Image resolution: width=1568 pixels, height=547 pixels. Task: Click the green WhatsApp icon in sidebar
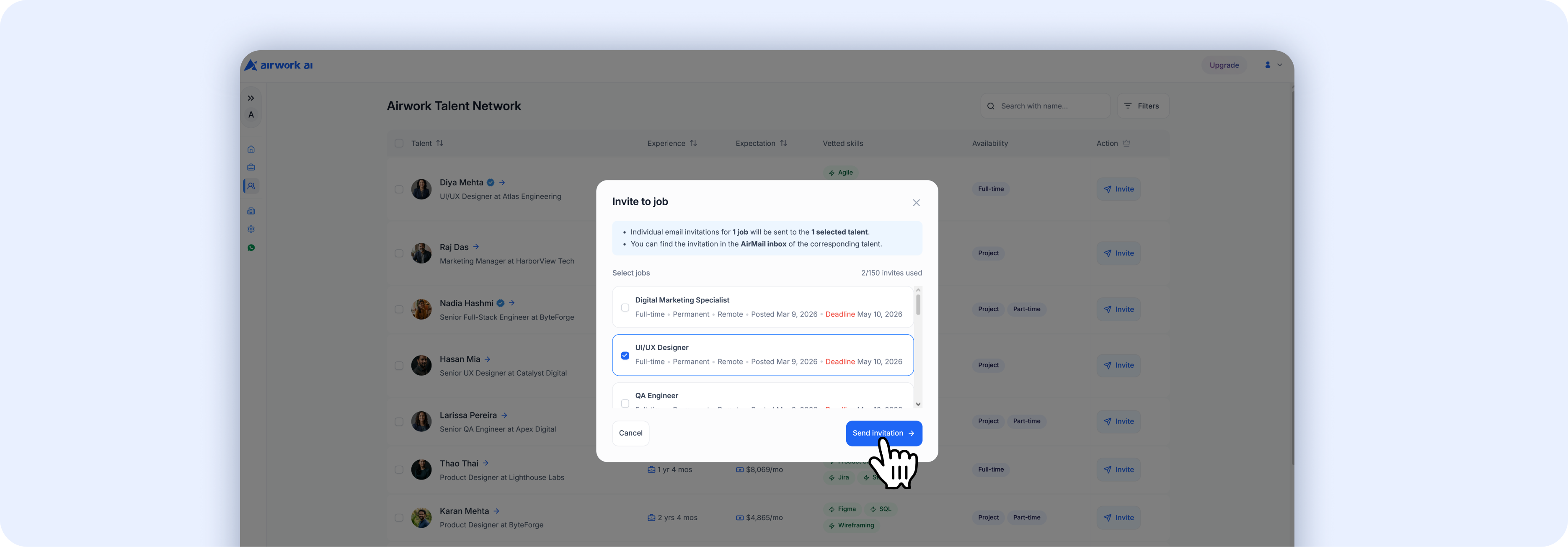point(251,248)
